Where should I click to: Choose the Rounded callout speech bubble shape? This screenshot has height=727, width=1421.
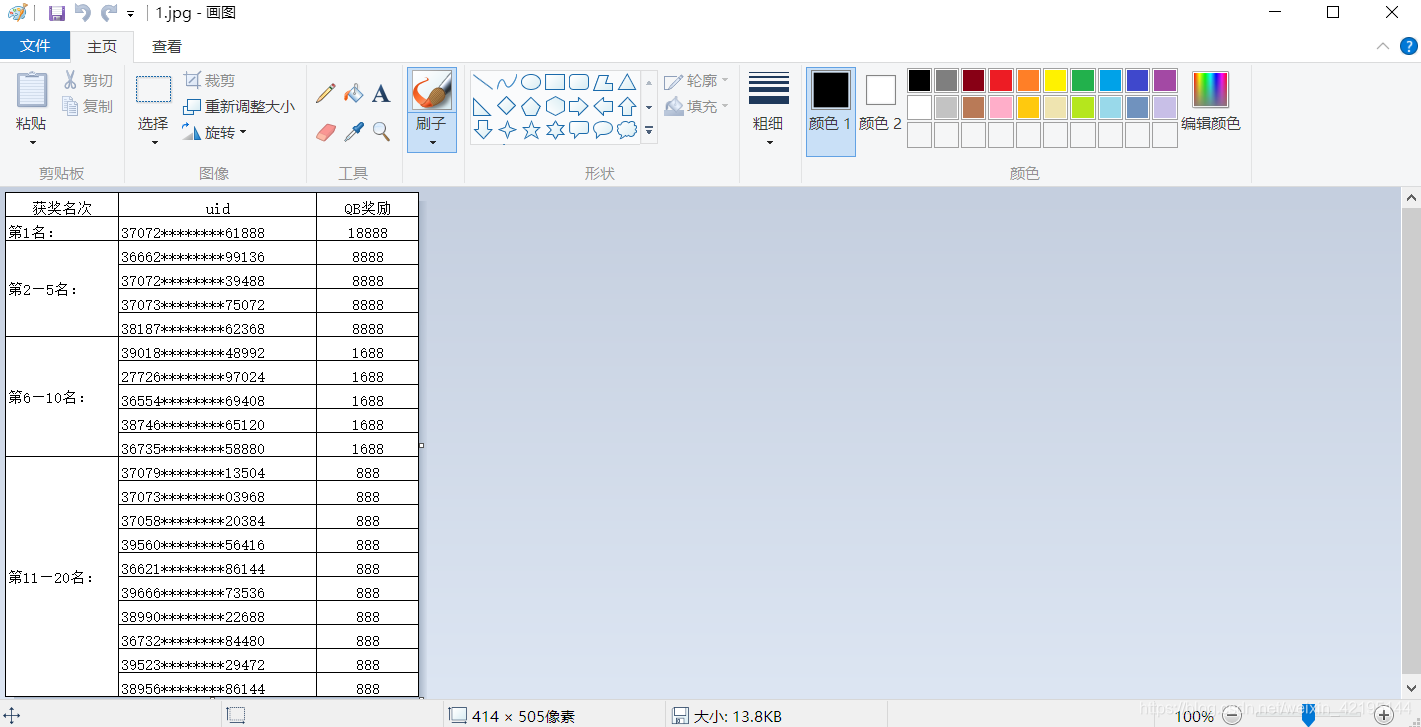(x=579, y=130)
